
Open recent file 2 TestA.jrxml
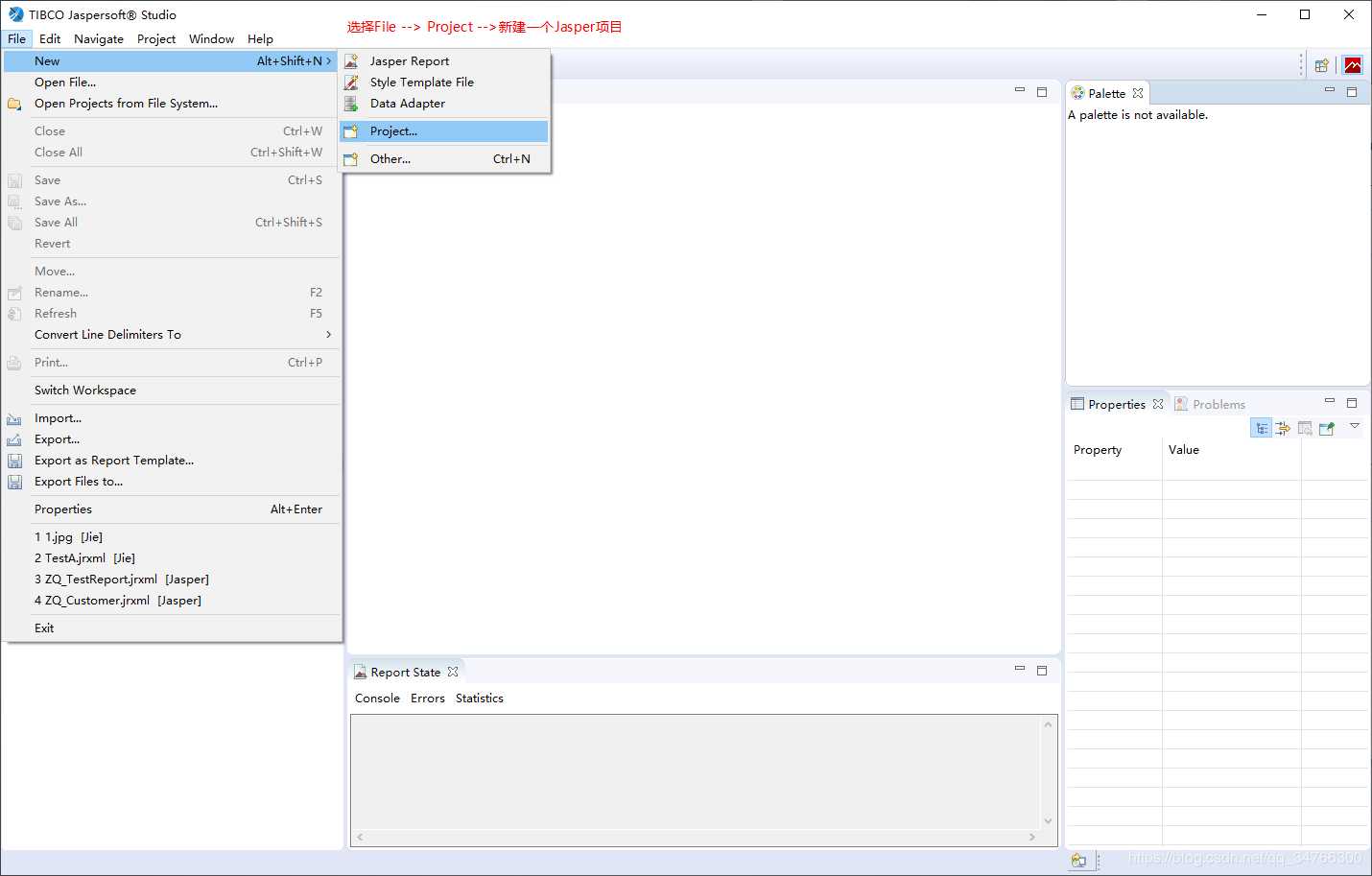point(173,558)
